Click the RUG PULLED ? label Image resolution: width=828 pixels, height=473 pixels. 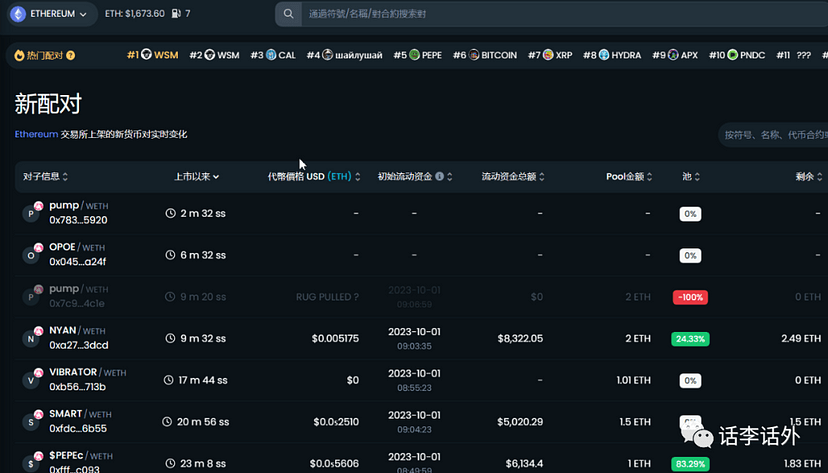point(327,297)
